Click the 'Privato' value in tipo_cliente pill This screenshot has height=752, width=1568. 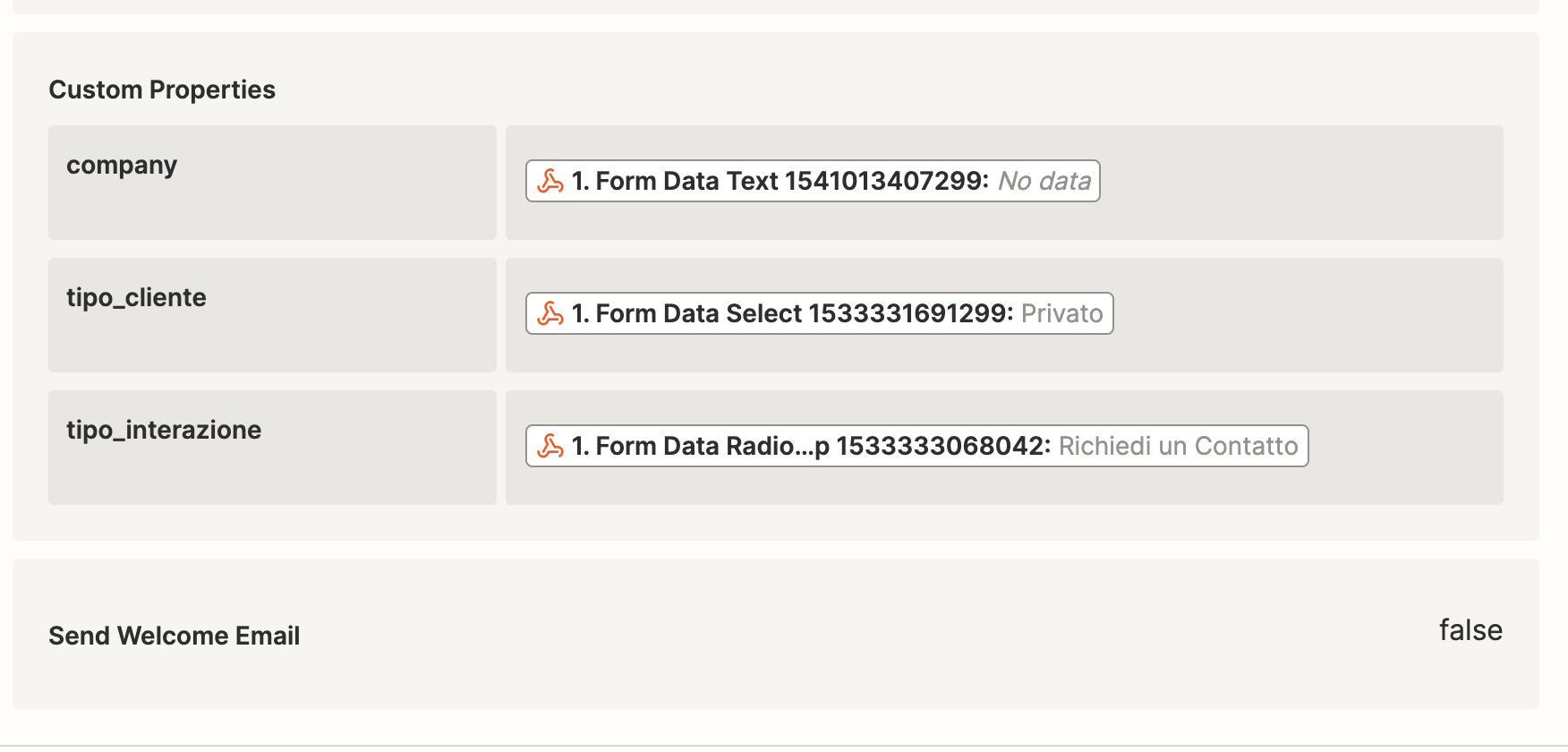coord(1062,313)
